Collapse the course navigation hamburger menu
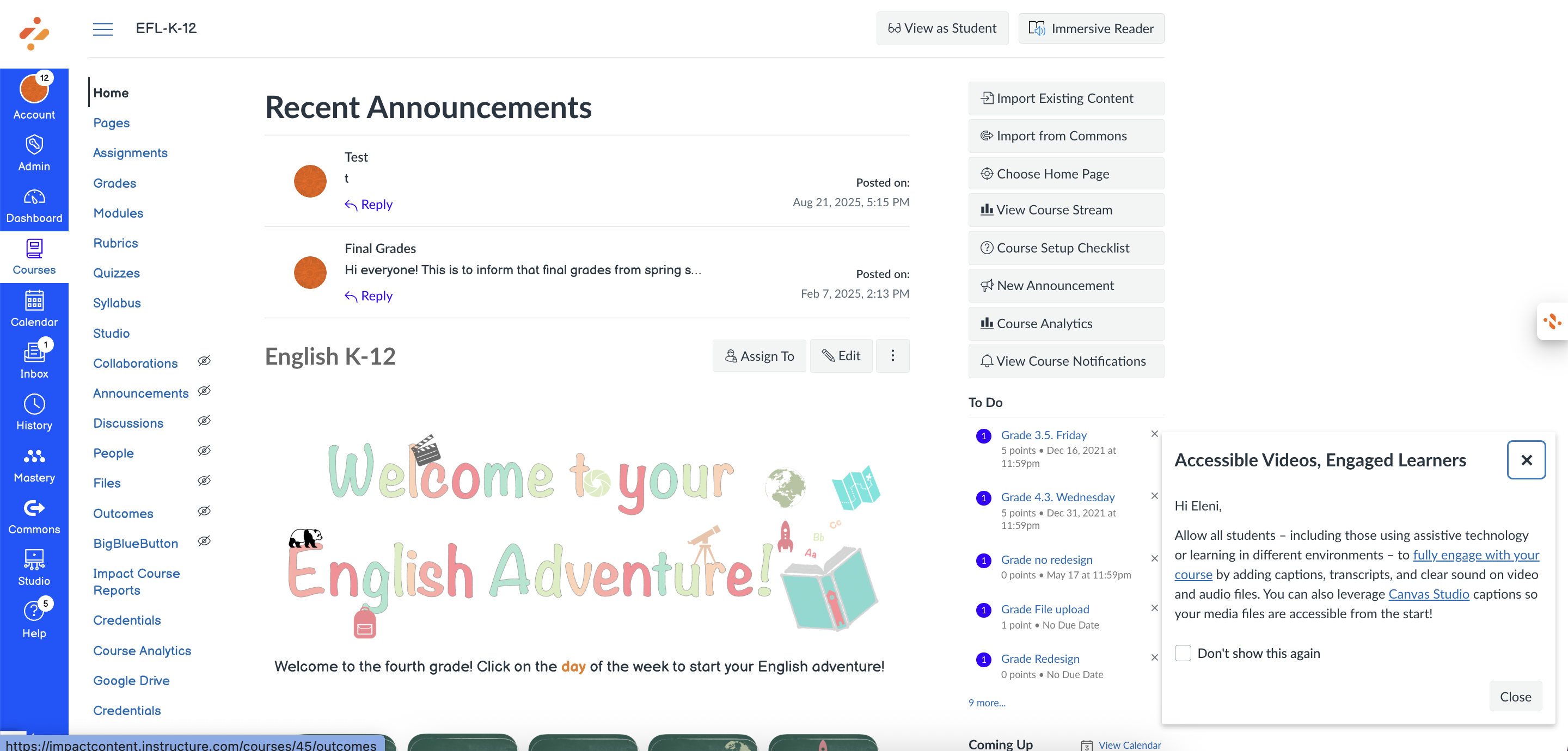The width and height of the screenshot is (1568, 751). 103,29
